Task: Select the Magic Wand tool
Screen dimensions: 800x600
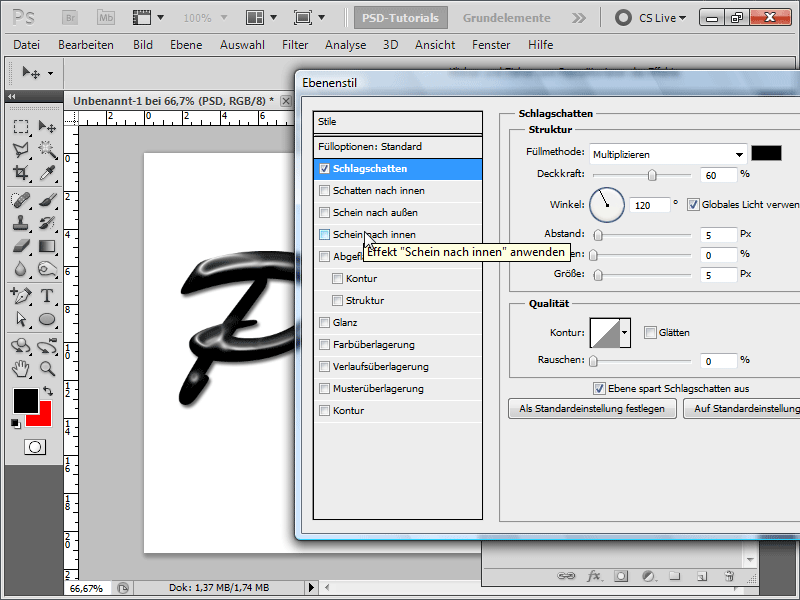Action: (x=47, y=149)
